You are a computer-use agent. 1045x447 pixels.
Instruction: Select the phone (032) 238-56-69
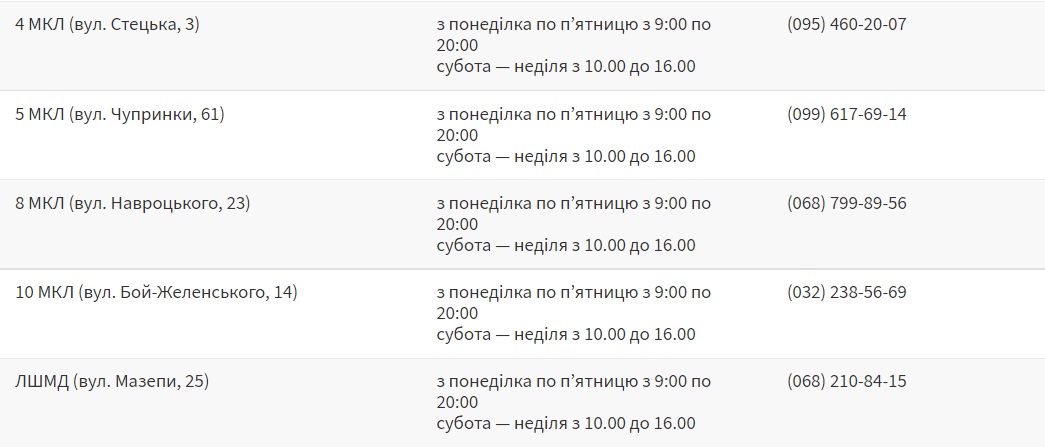(847, 292)
